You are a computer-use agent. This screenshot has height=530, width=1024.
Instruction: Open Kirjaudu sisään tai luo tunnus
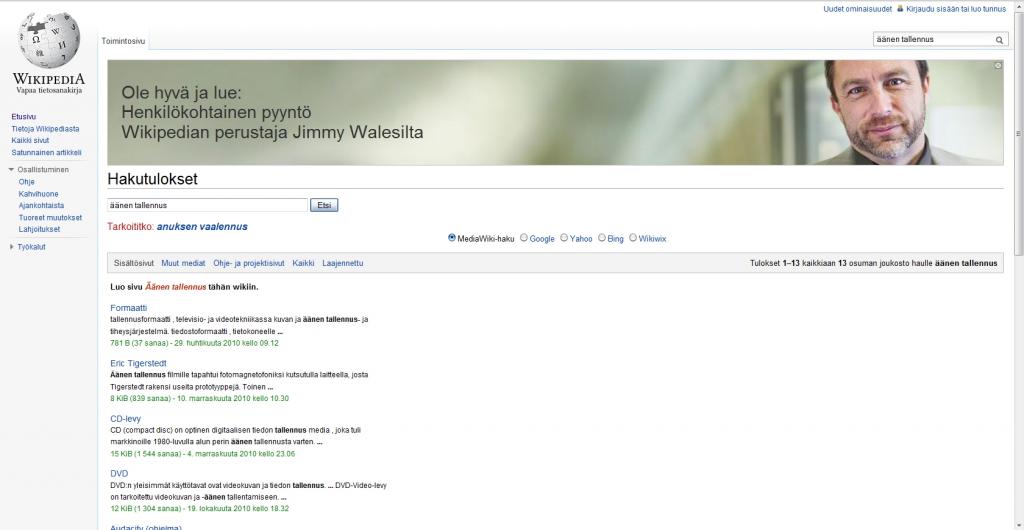coord(956,10)
